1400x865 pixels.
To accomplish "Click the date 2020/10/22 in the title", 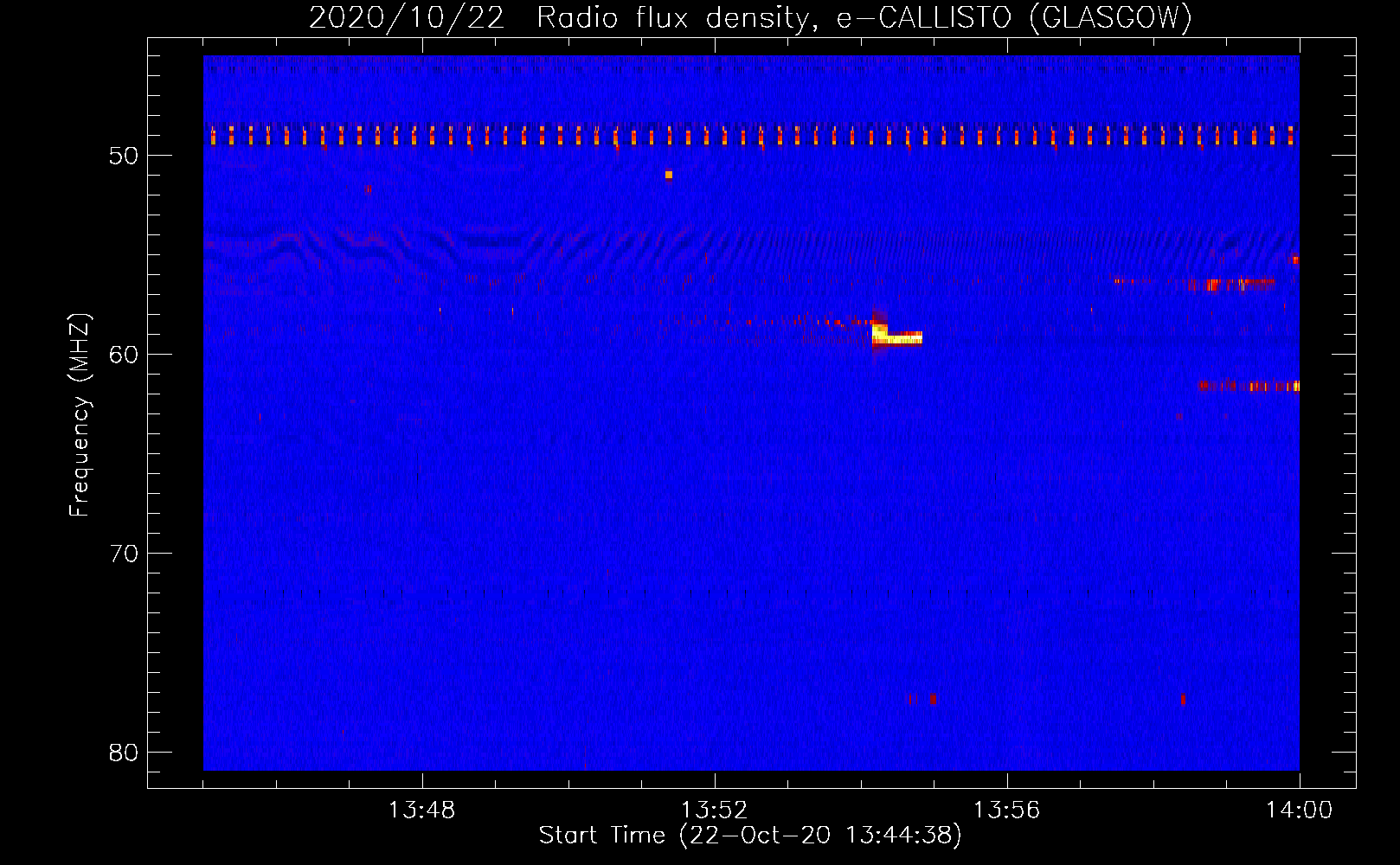I will click(x=407, y=17).
